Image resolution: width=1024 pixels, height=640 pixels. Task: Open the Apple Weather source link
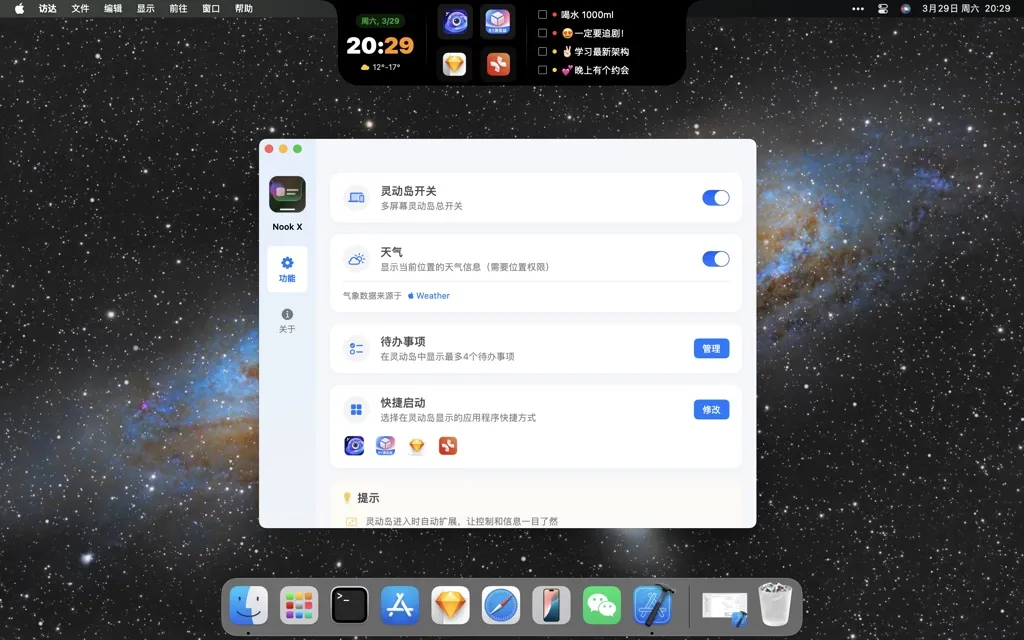coord(428,296)
